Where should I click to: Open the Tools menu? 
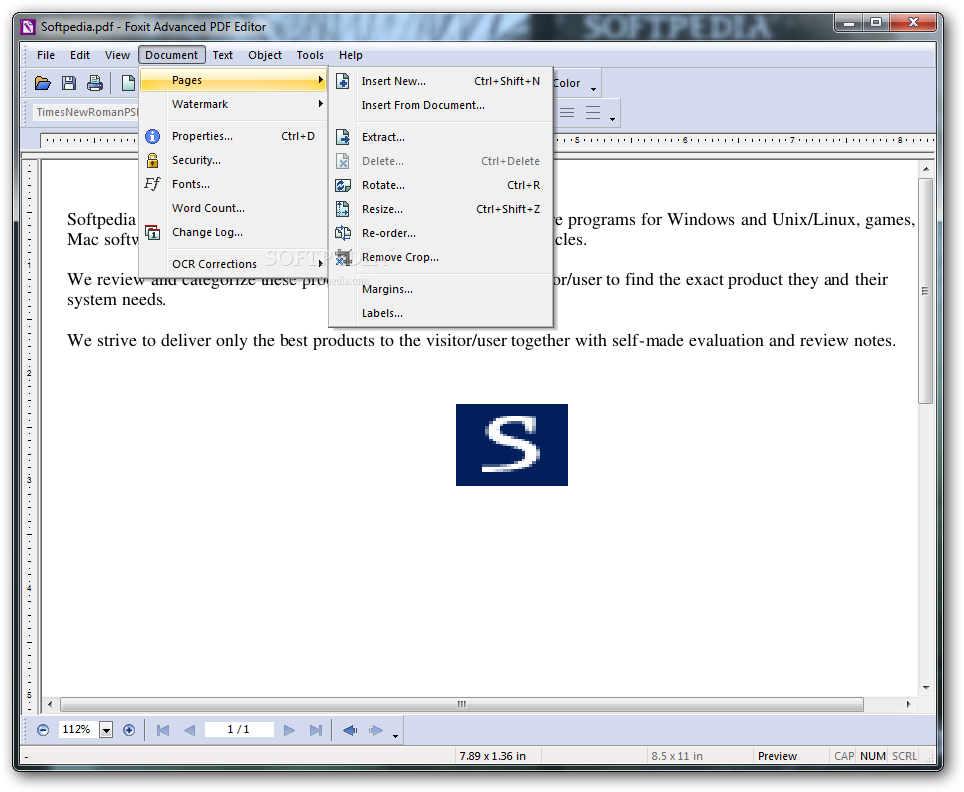(x=310, y=55)
